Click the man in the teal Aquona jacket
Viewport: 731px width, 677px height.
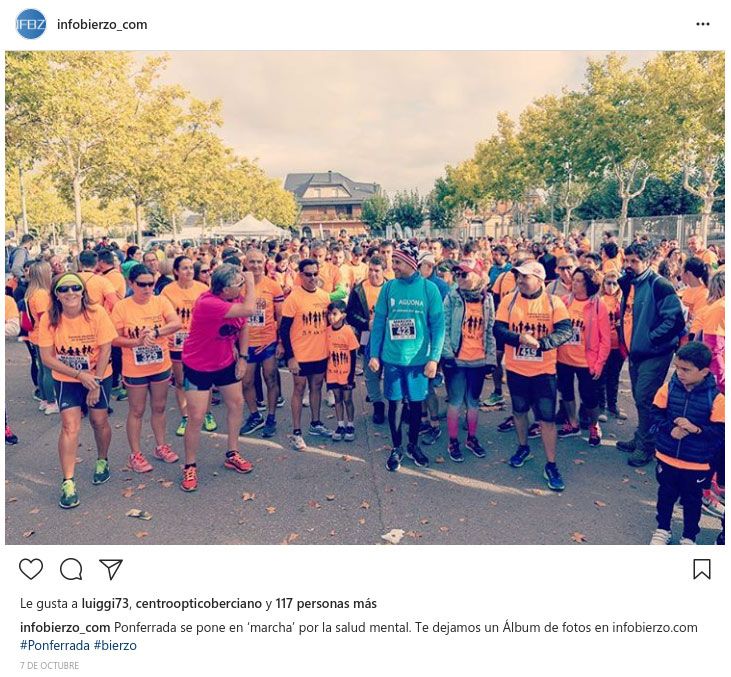pos(407,354)
